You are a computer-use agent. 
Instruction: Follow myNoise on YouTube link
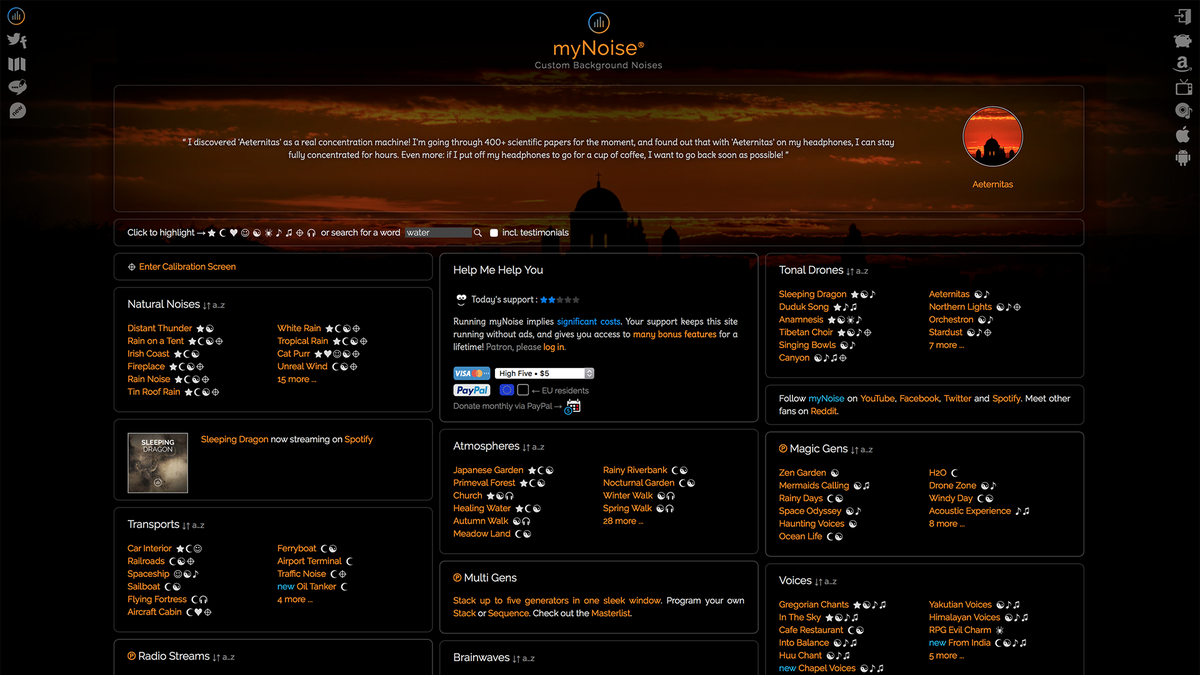tap(878, 398)
